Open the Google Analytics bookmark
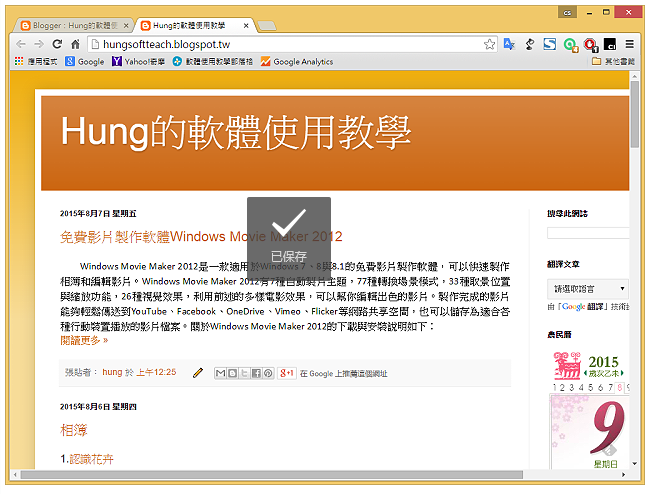 (x=297, y=61)
